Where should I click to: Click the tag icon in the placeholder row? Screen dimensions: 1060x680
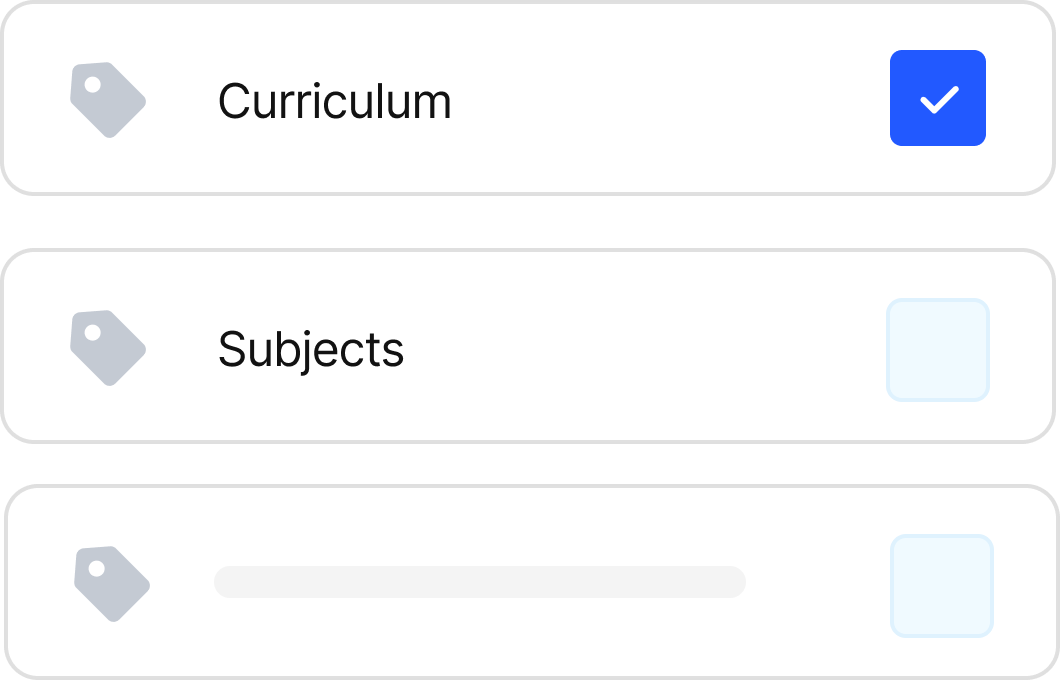pos(112,583)
